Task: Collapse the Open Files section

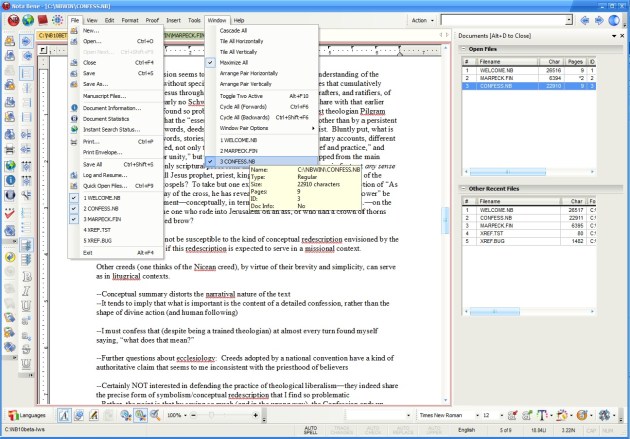Action: [x=463, y=49]
